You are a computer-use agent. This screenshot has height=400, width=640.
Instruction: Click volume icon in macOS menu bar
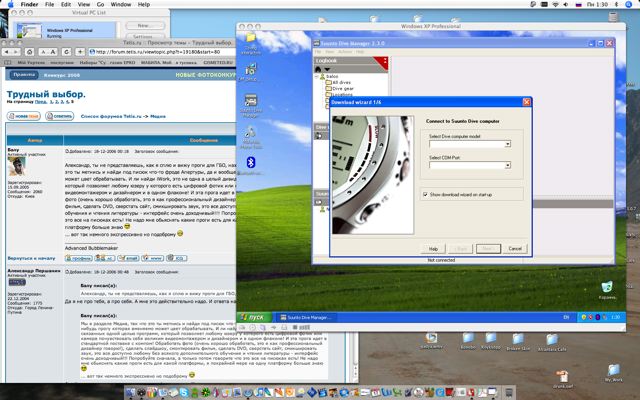(x=566, y=4)
